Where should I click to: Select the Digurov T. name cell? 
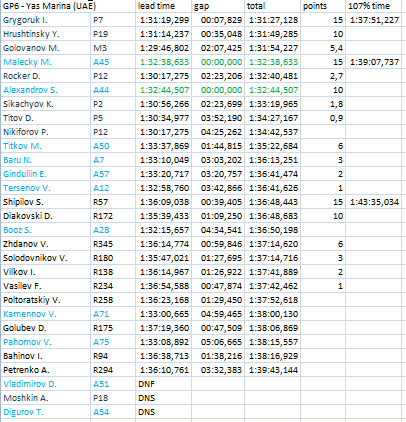point(45,412)
